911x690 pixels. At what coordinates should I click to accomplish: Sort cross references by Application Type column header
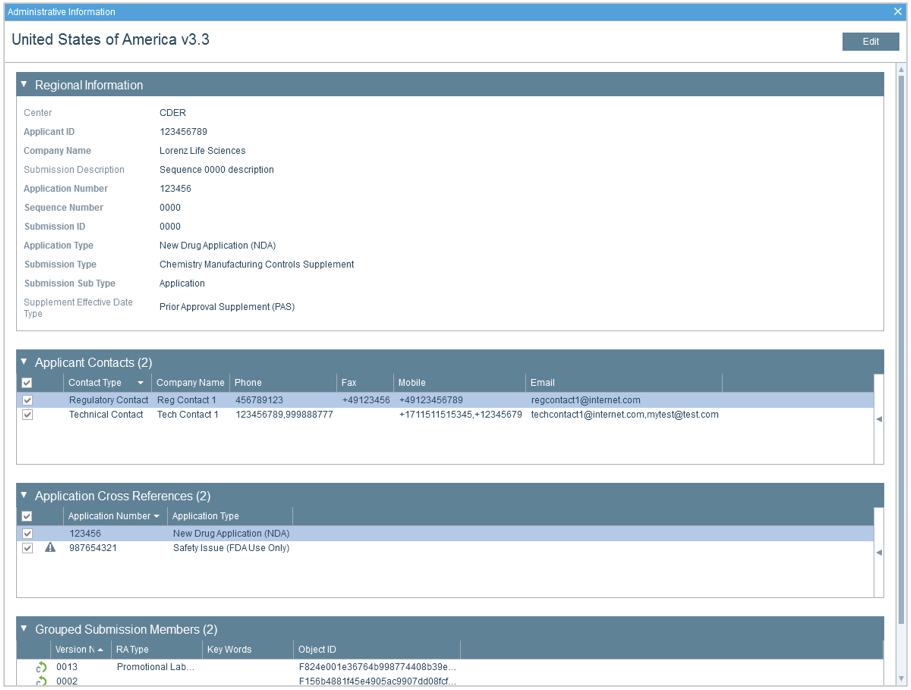[230, 516]
